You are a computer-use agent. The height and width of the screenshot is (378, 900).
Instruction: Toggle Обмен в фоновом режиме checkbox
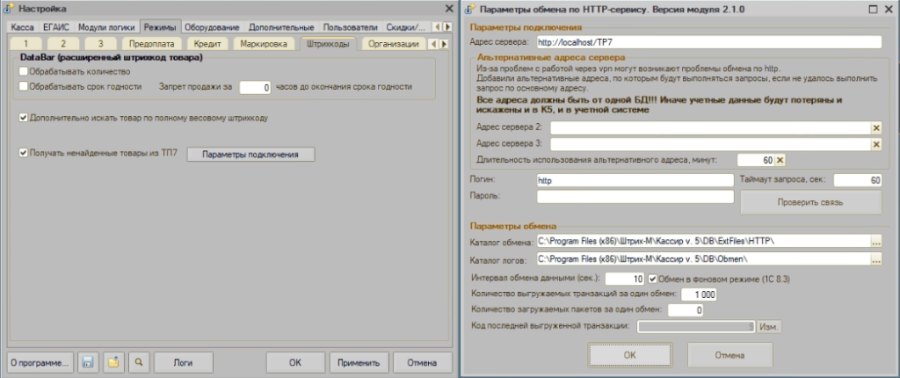(653, 279)
